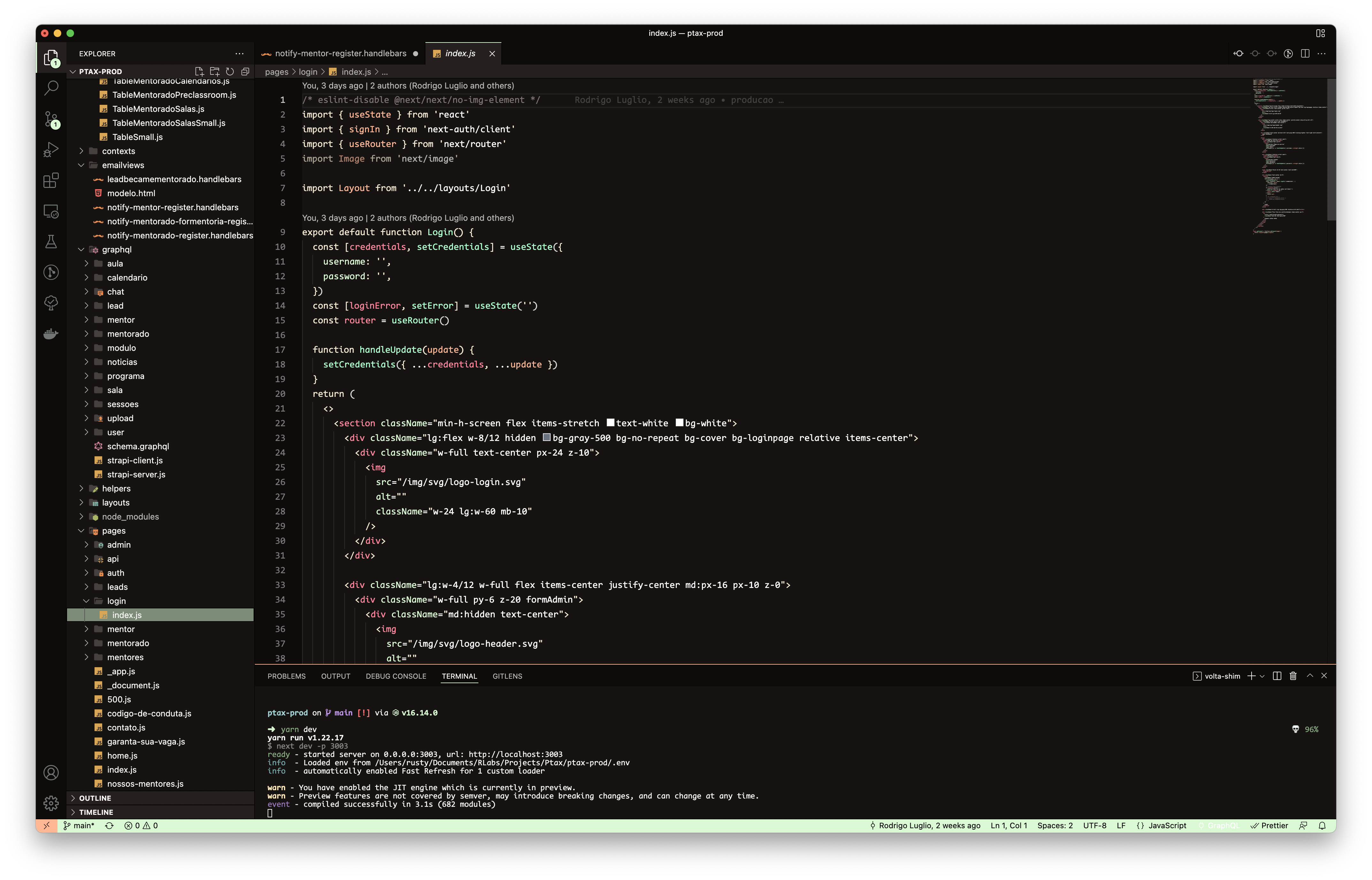Screen dimensions: 1372x880
Task: Switch to the notify-mentor-register.handlebars tab
Action: (340, 53)
